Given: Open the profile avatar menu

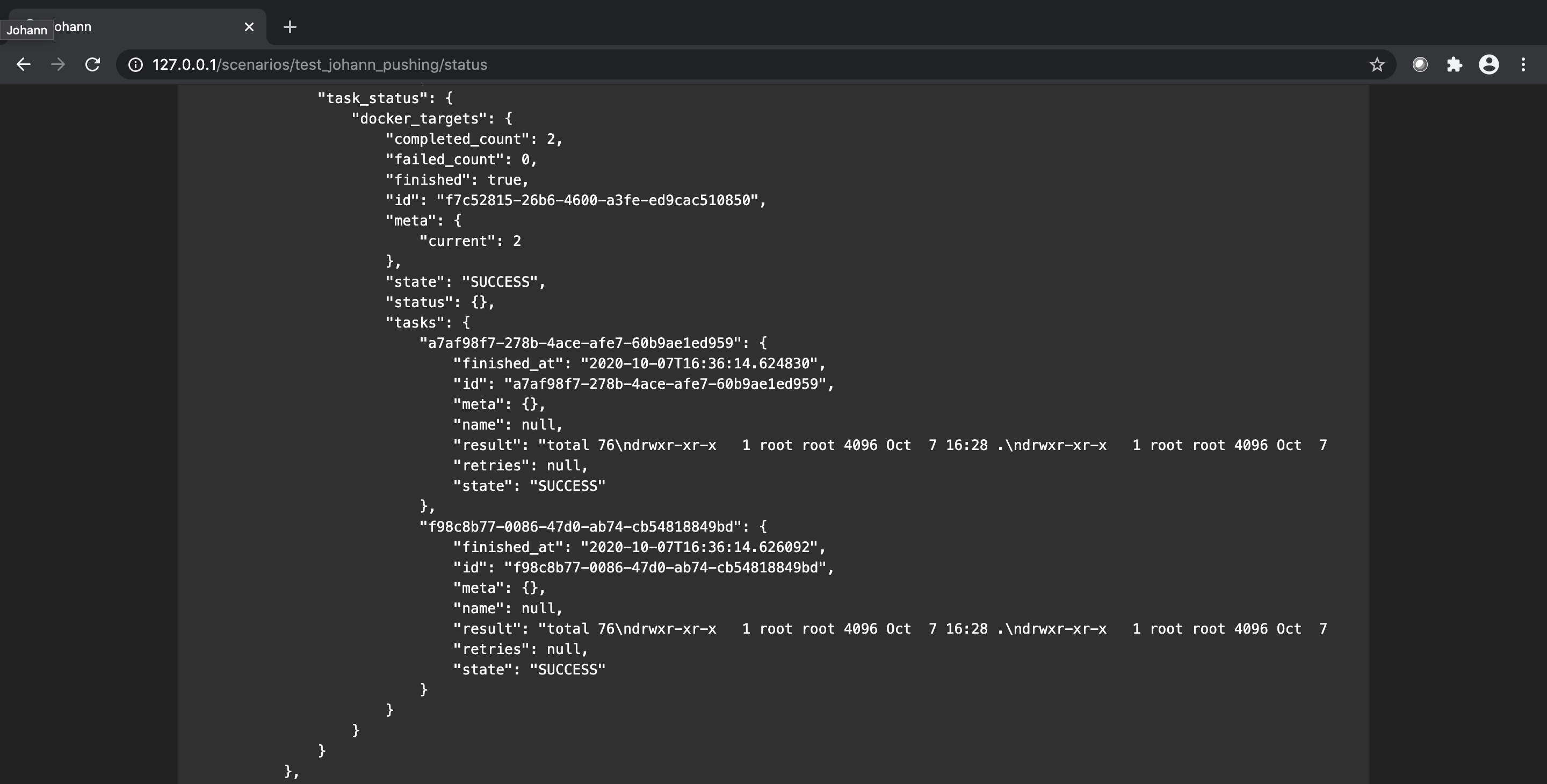Looking at the screenshot, I should [1489, 64].
